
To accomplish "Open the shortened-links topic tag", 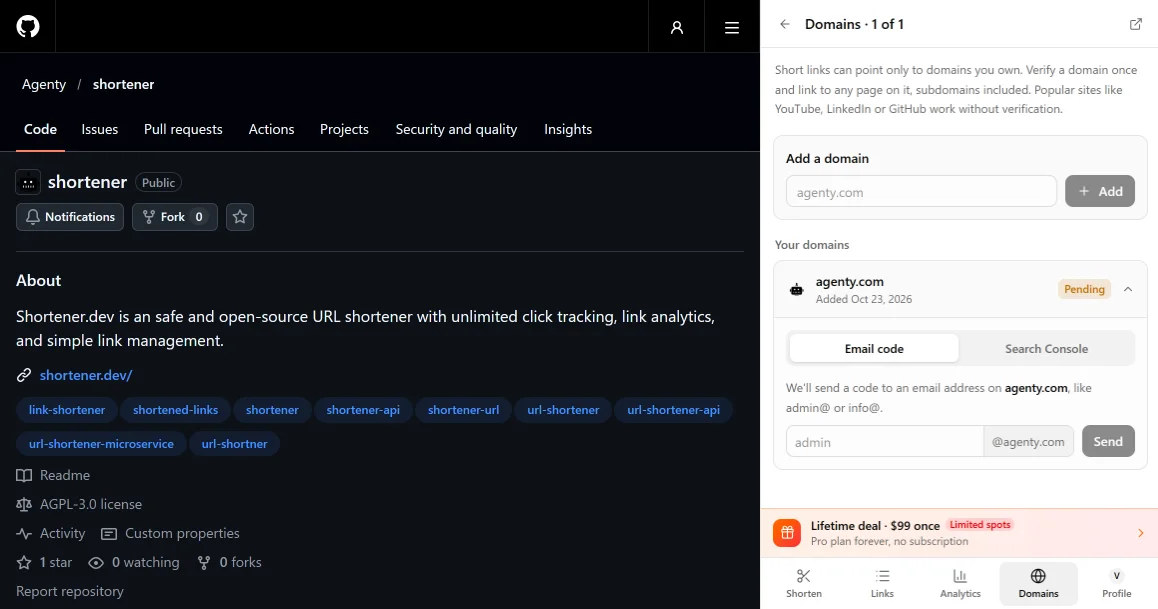I will pos(176,410).
